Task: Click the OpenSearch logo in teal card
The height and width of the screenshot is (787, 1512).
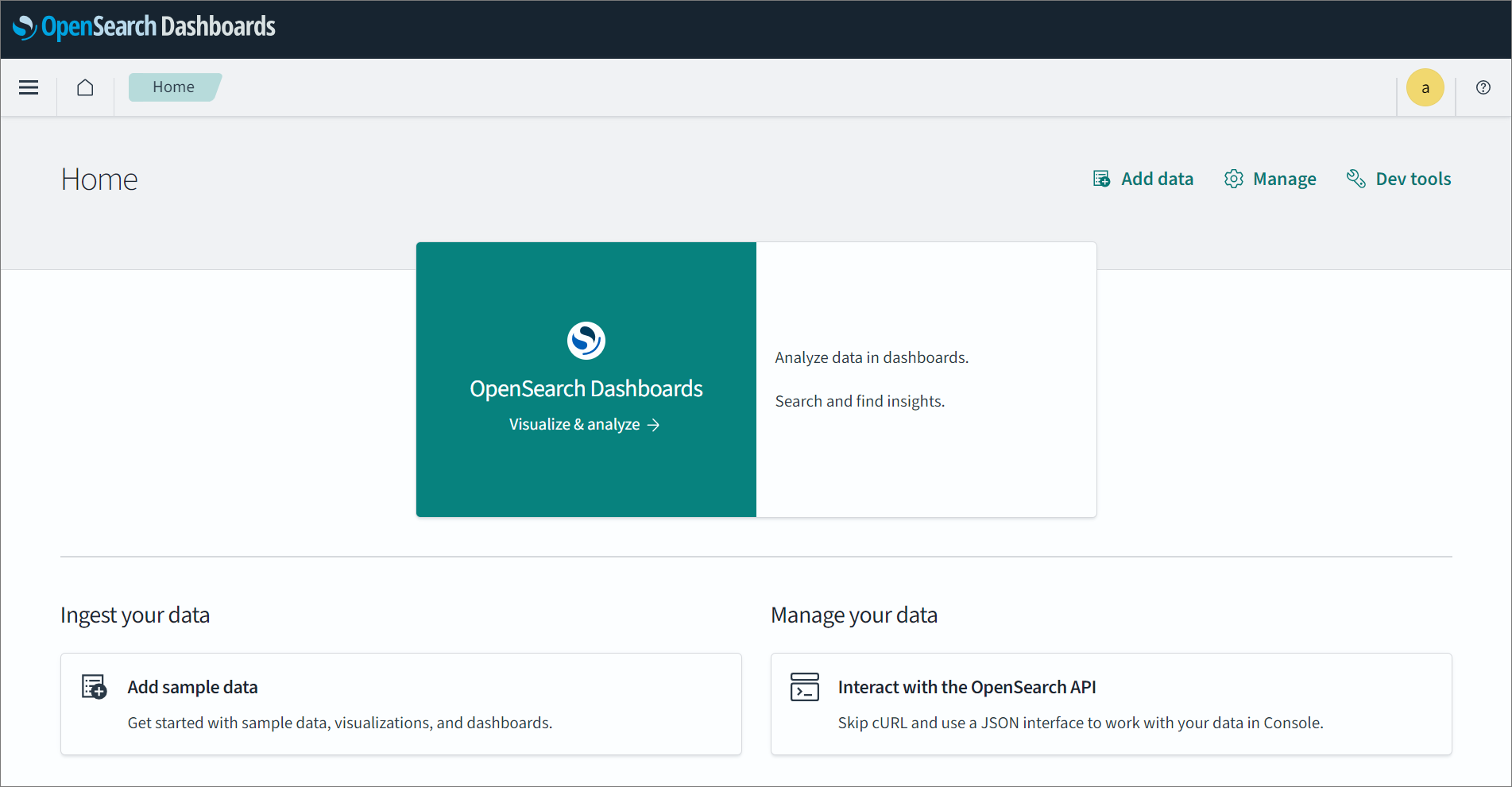Action: [x=586, y=341]
